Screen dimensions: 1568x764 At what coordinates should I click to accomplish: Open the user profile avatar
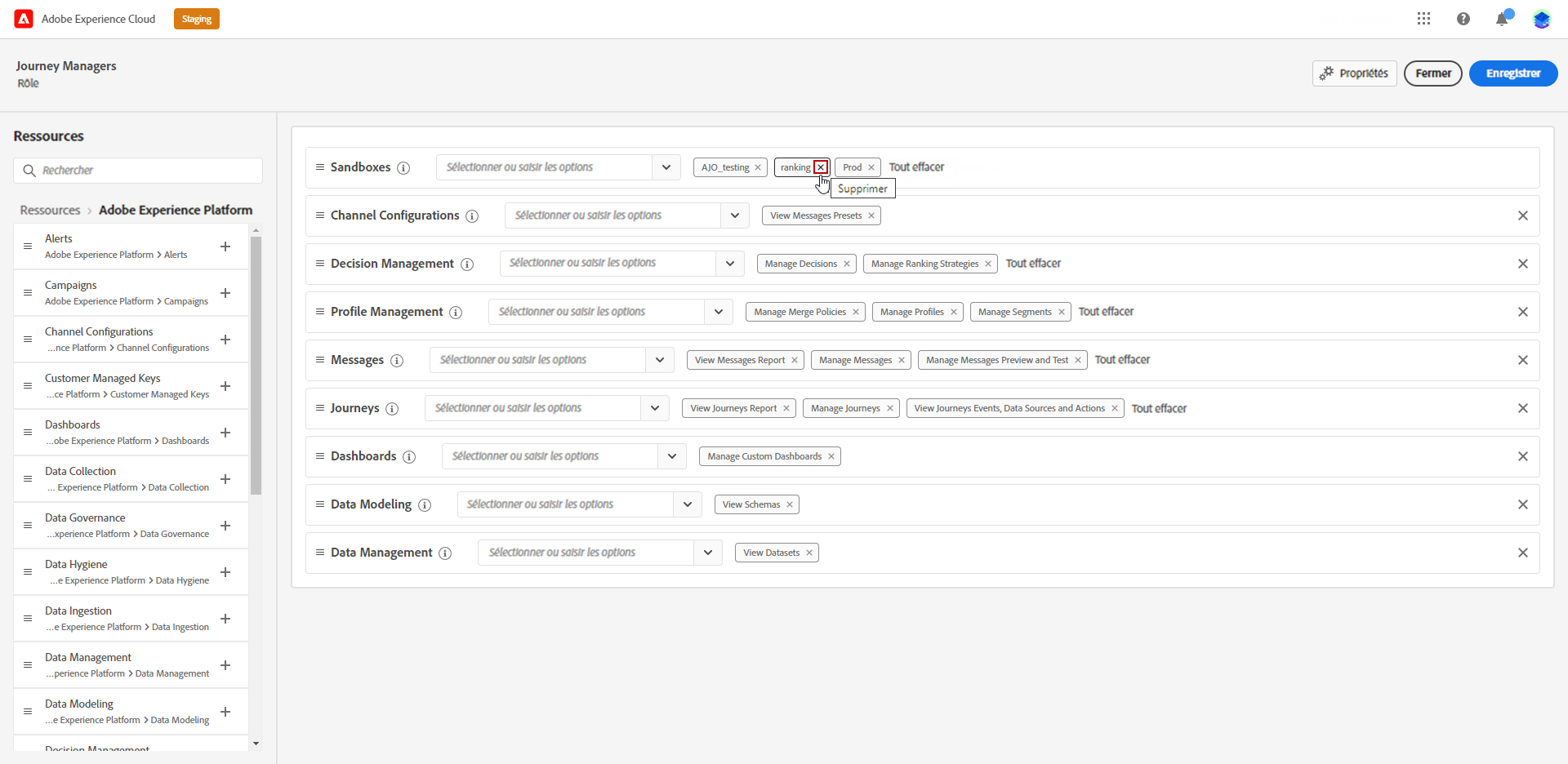1541,19
